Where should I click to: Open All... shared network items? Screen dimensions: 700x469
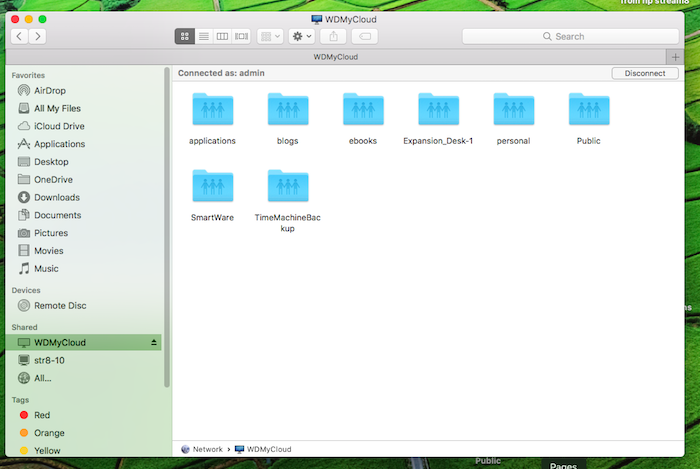pos(85,378)
